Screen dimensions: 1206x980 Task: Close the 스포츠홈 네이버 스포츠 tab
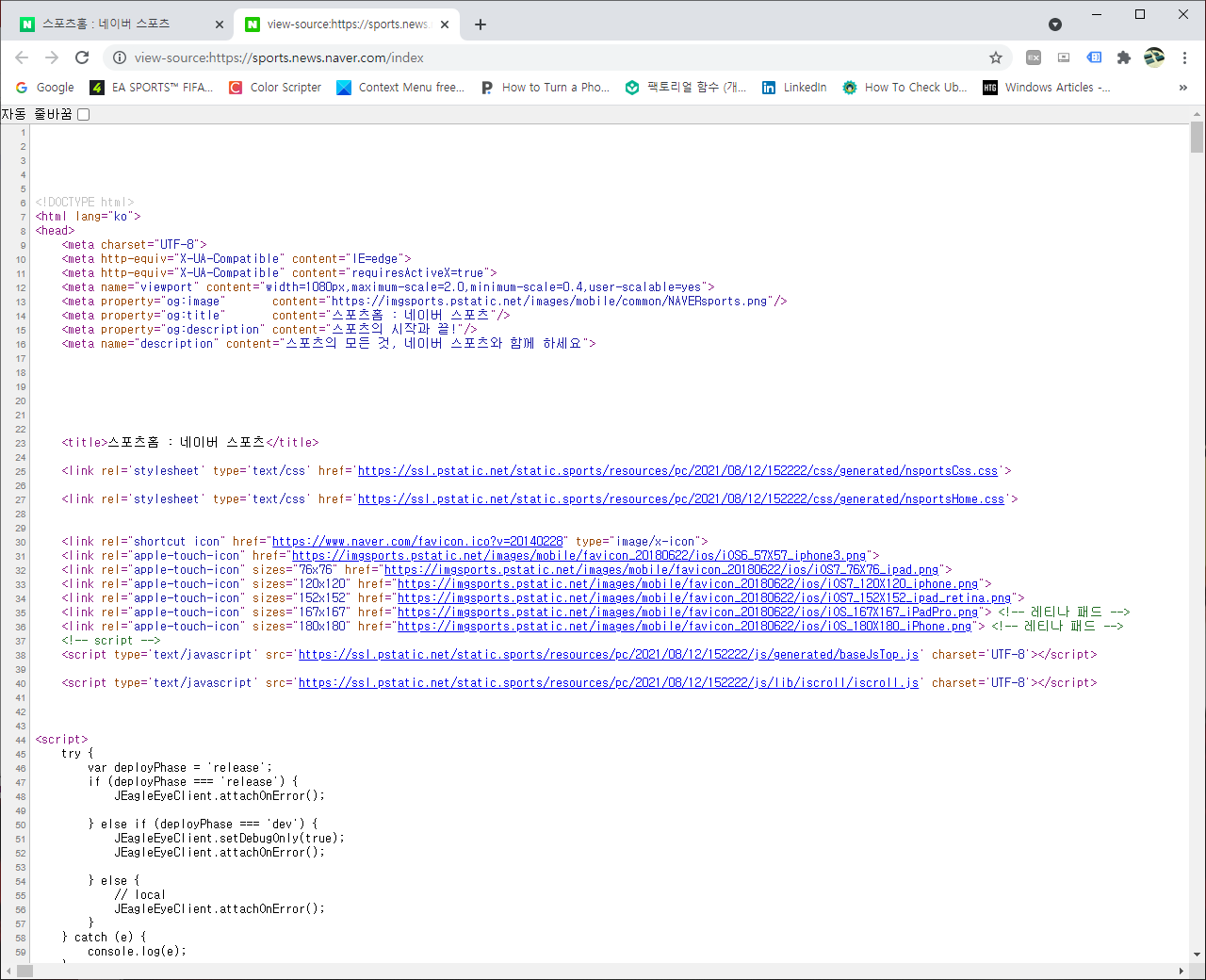point(219,24)
